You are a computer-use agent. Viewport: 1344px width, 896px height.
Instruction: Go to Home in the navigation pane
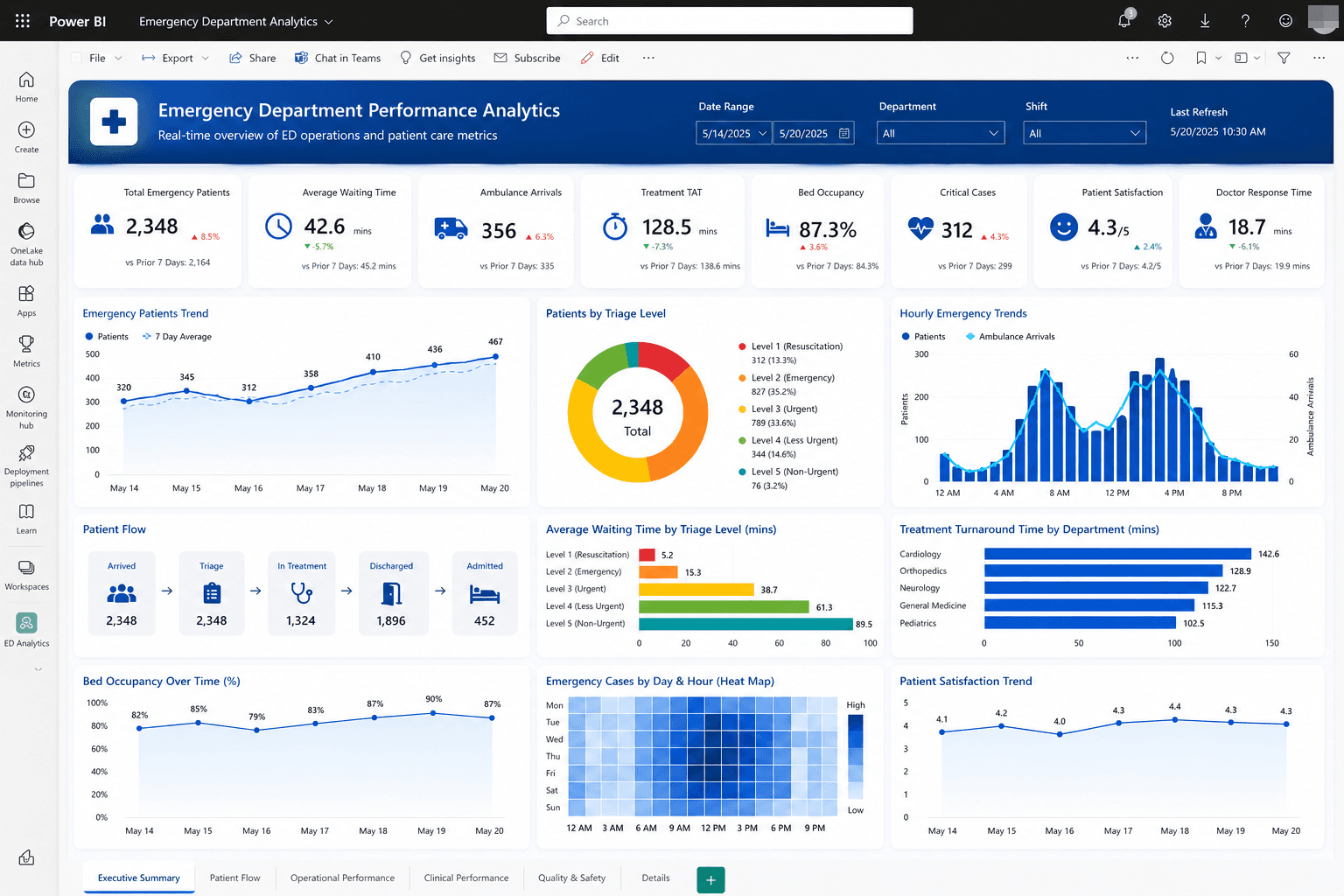tap(26, 87)
